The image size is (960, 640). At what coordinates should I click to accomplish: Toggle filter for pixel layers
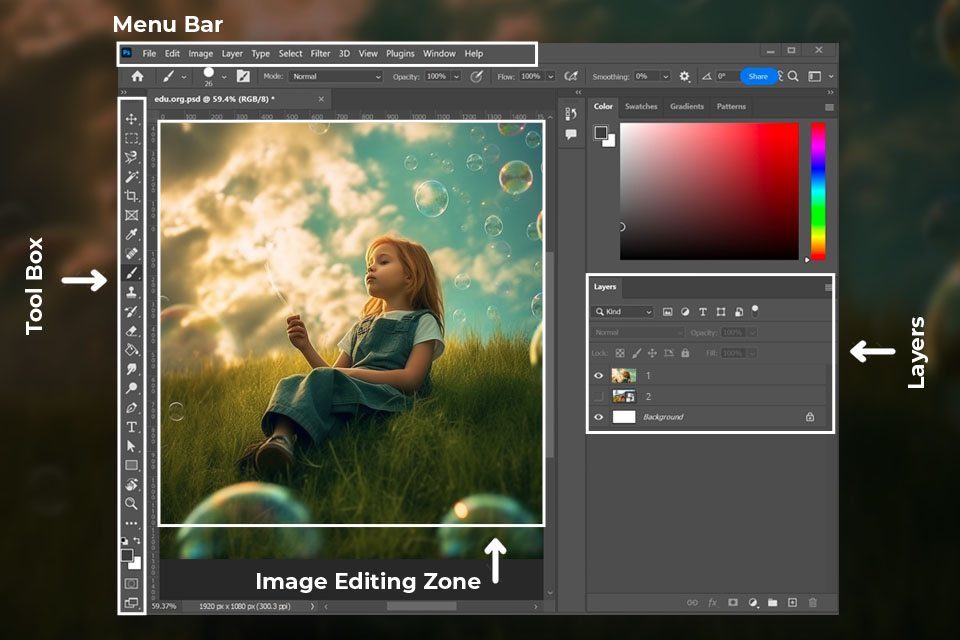667,312
